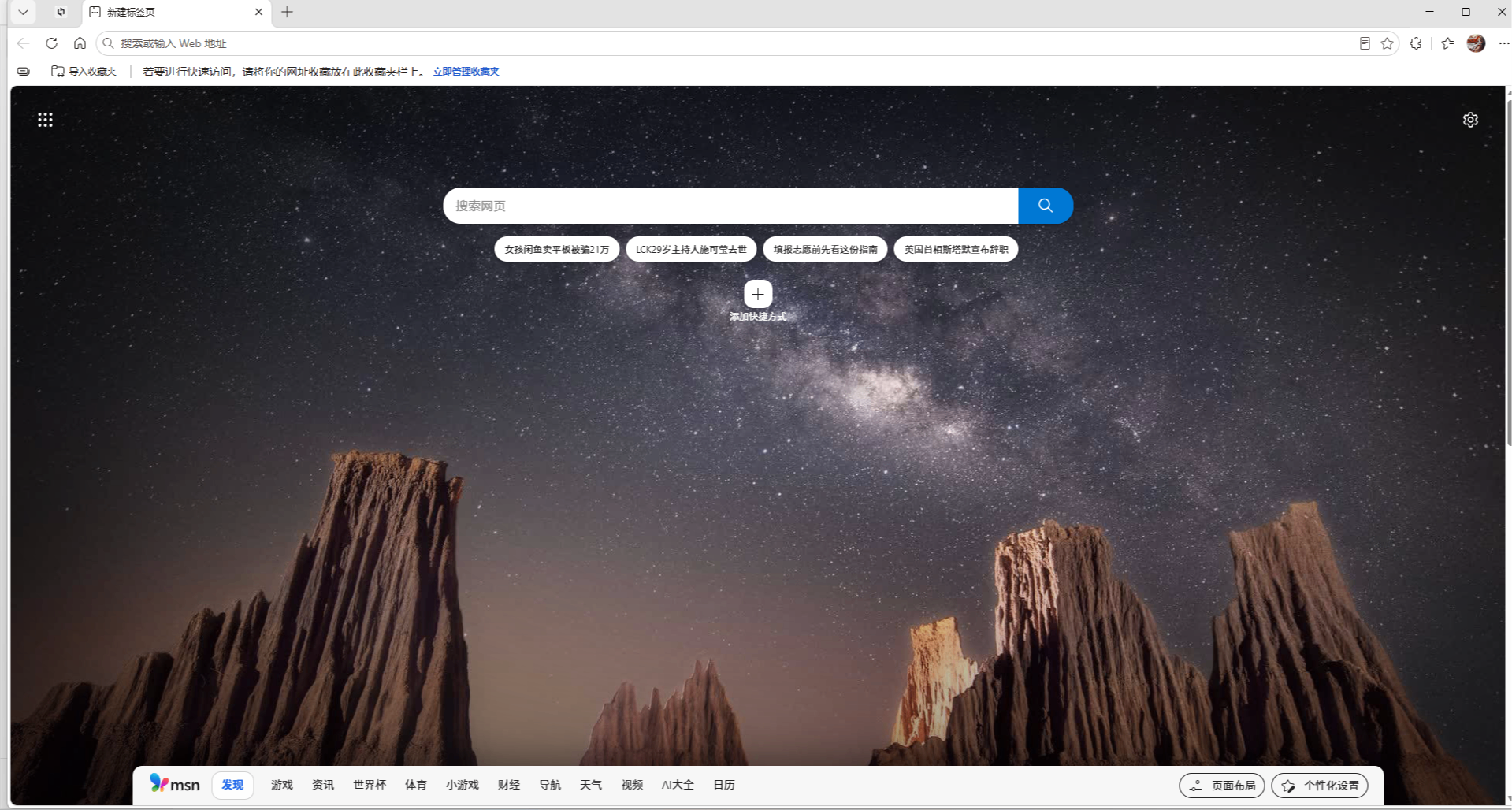Viewport: 1512px width, 810px height.
Task: Minimize the browser window
Action: click(x=1429, y=12)
